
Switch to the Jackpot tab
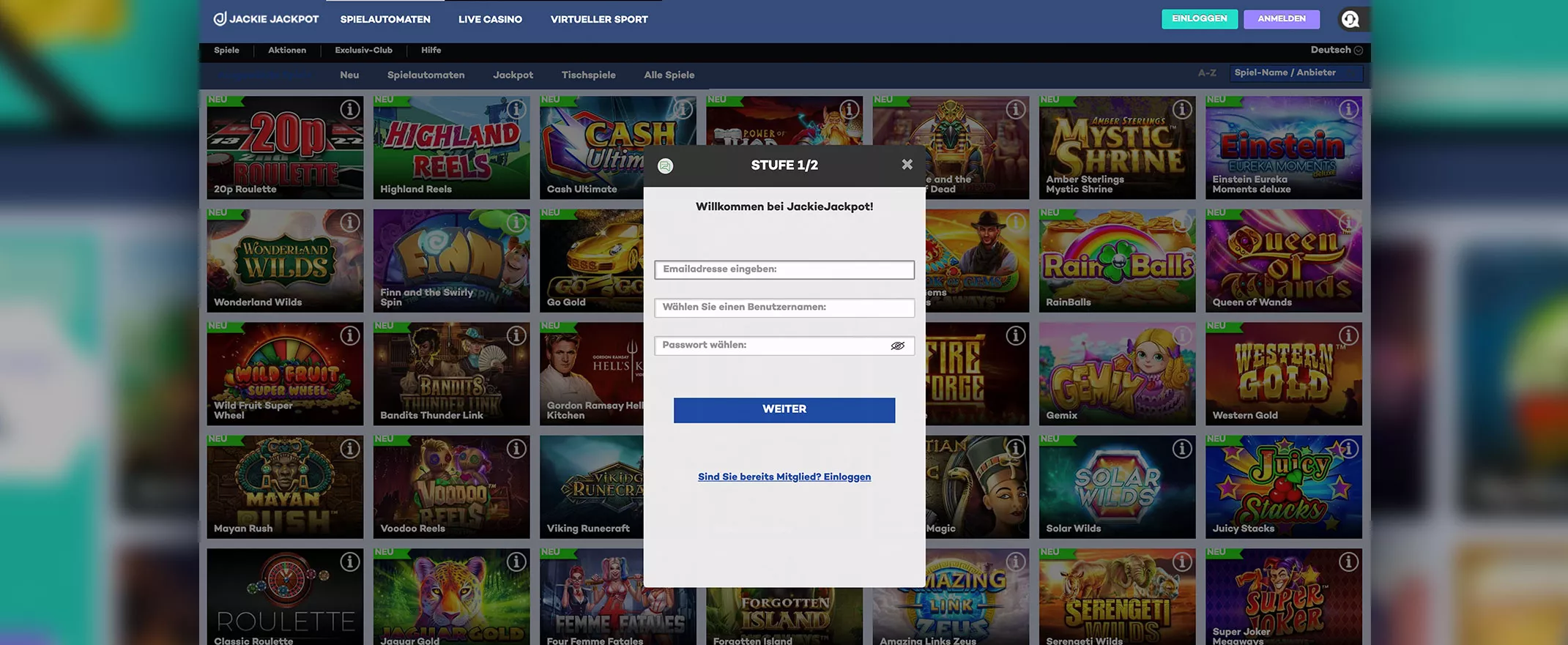pos(513,75)
